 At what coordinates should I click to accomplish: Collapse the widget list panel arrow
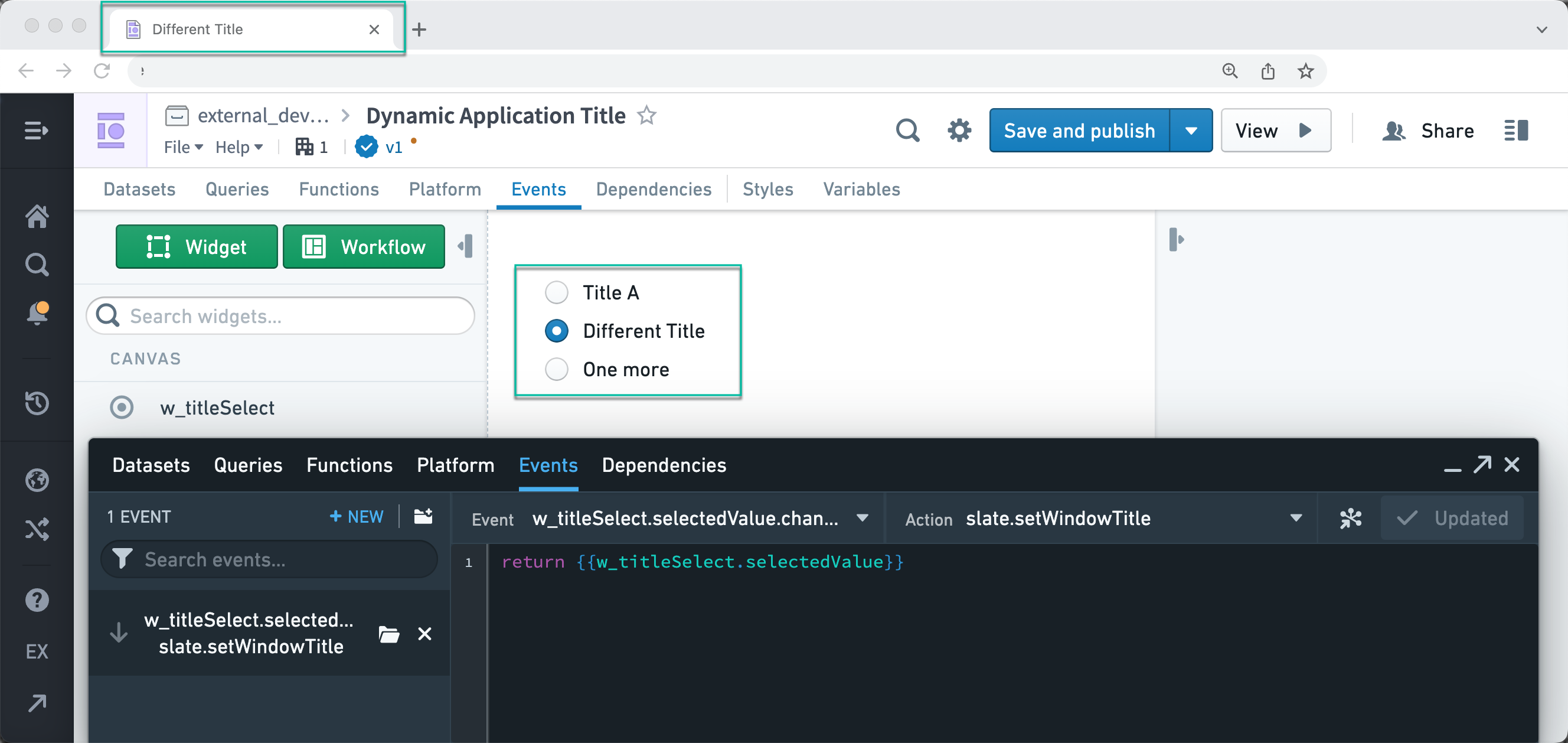tap(466, 247)
